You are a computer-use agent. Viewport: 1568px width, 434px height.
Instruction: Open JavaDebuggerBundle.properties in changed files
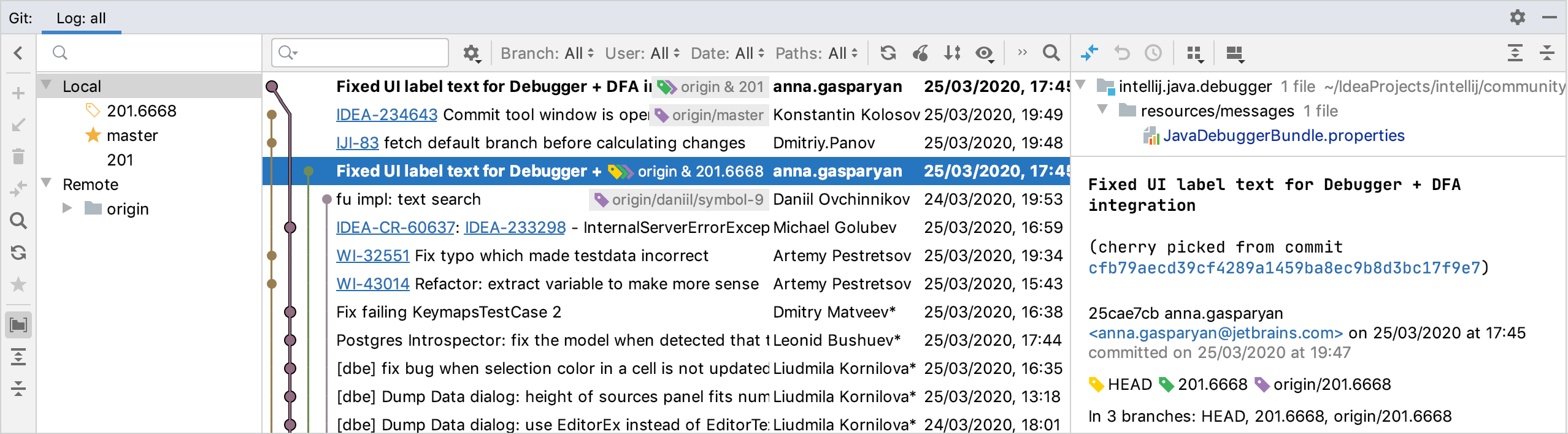click(1283, 135)
